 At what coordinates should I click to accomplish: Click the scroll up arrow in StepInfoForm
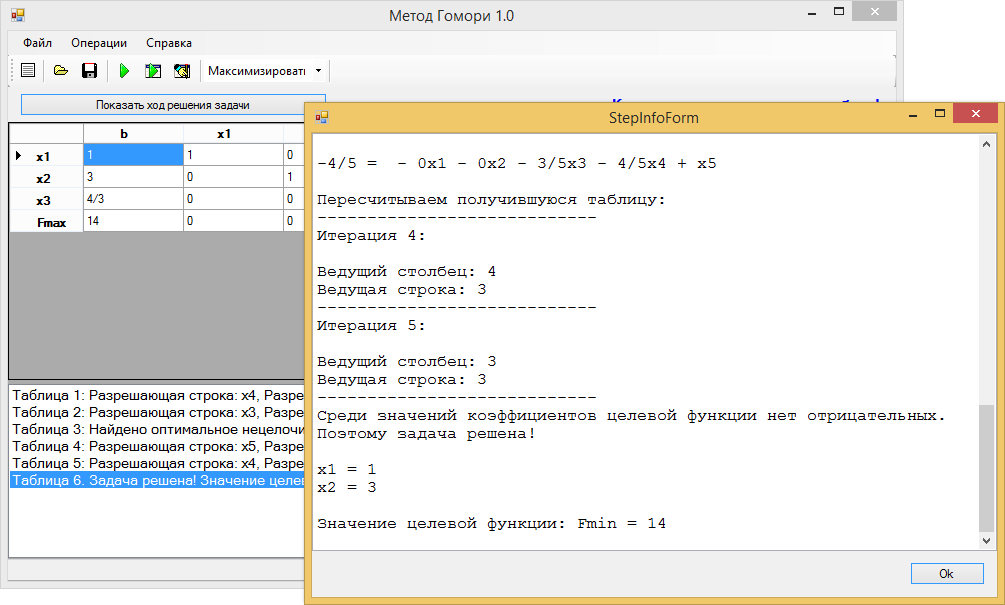point(986,144)
